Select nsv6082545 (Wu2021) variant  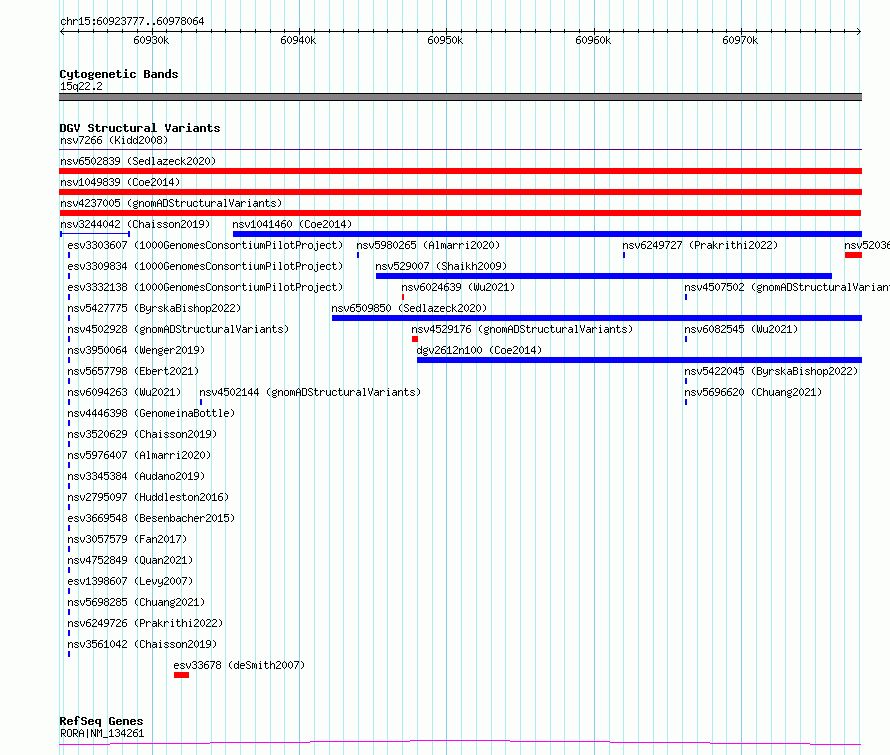coord(741,329)
